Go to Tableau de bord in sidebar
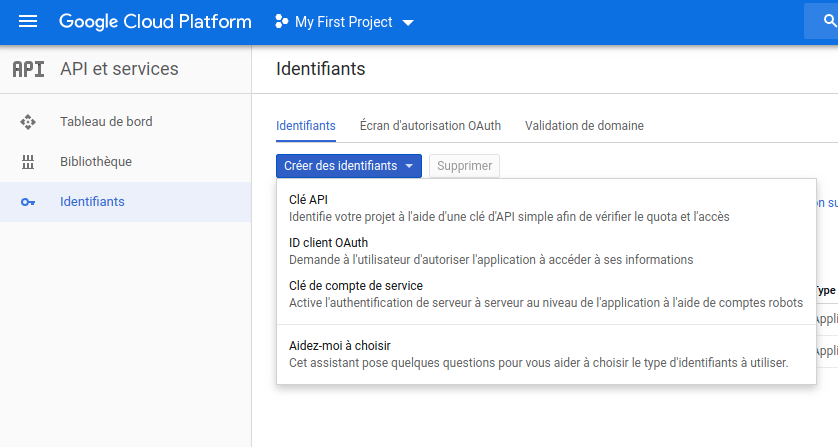Screen dimensions: 838x447 (x=106, y=122)
